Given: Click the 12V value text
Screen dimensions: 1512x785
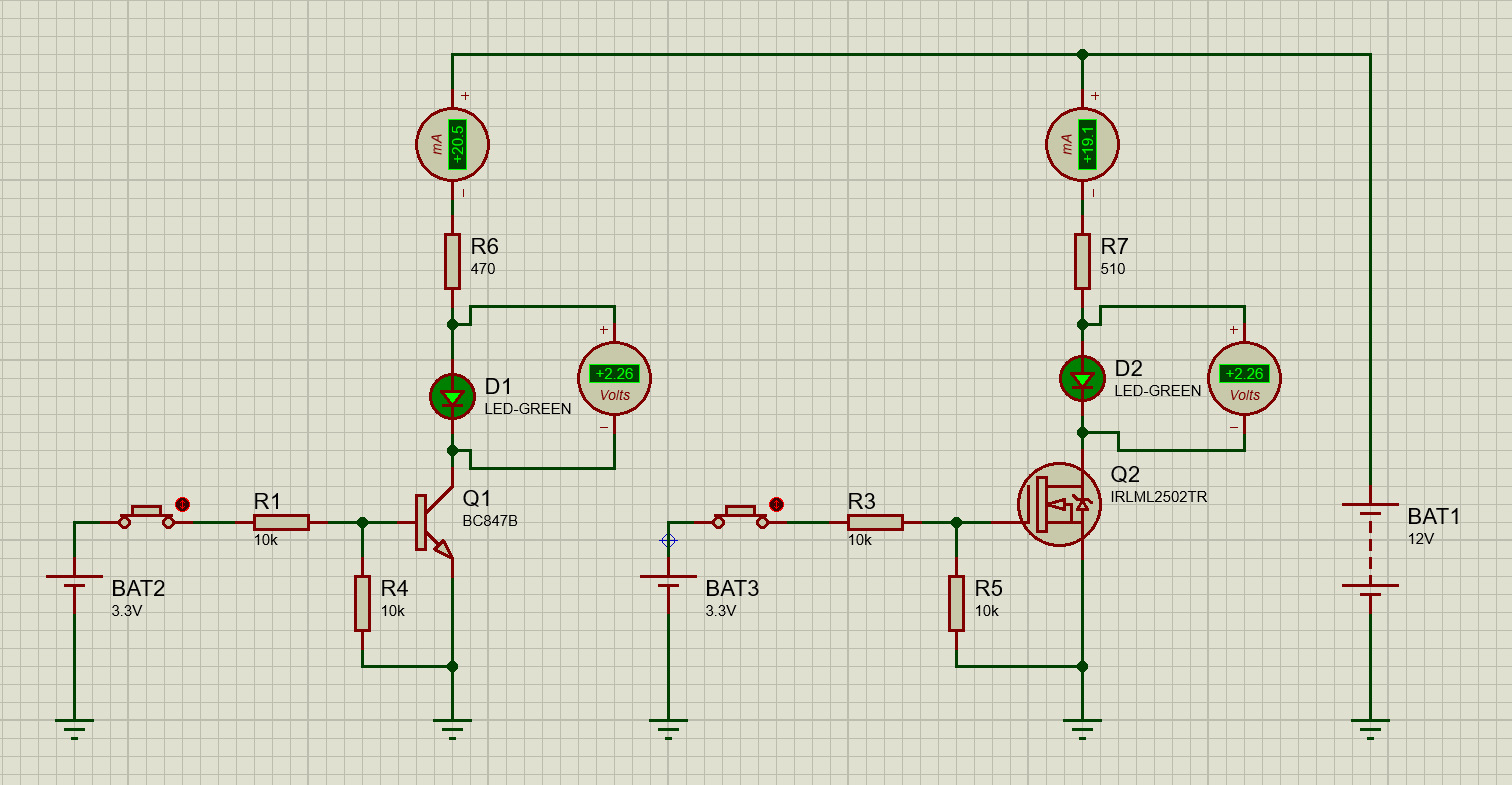Looking at the screenshot, I should pos(1421,539).
